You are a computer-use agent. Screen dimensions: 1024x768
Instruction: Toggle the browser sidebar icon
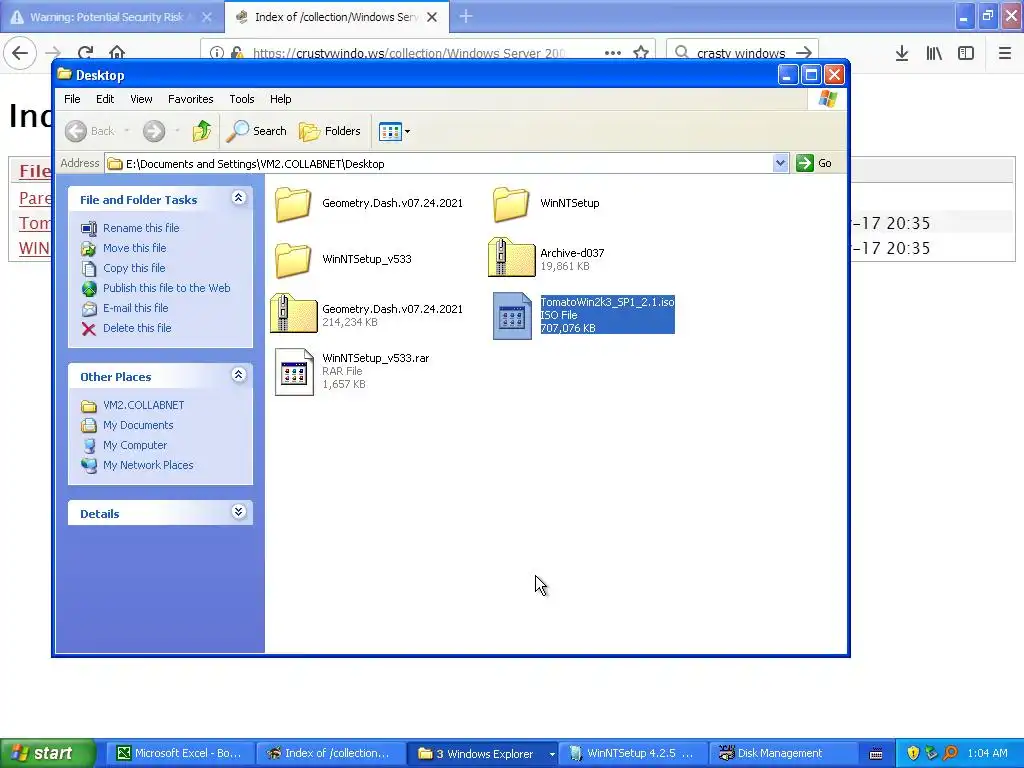coord(966,54)
